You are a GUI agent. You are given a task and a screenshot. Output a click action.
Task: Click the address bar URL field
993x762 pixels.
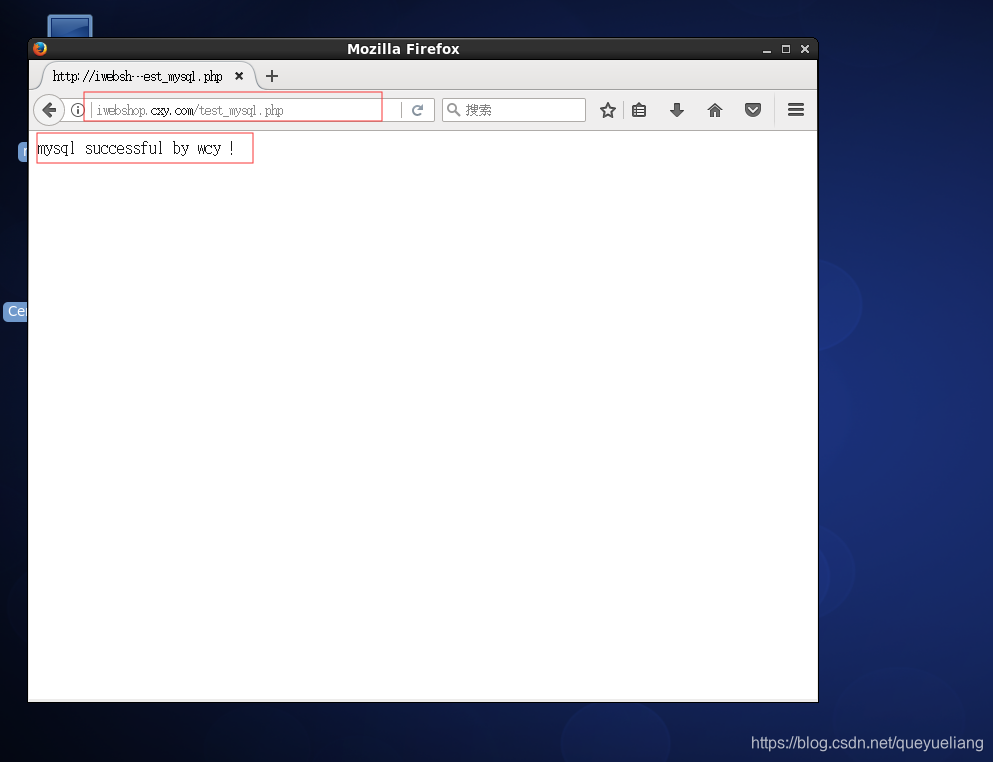click(x=247, y=110)
